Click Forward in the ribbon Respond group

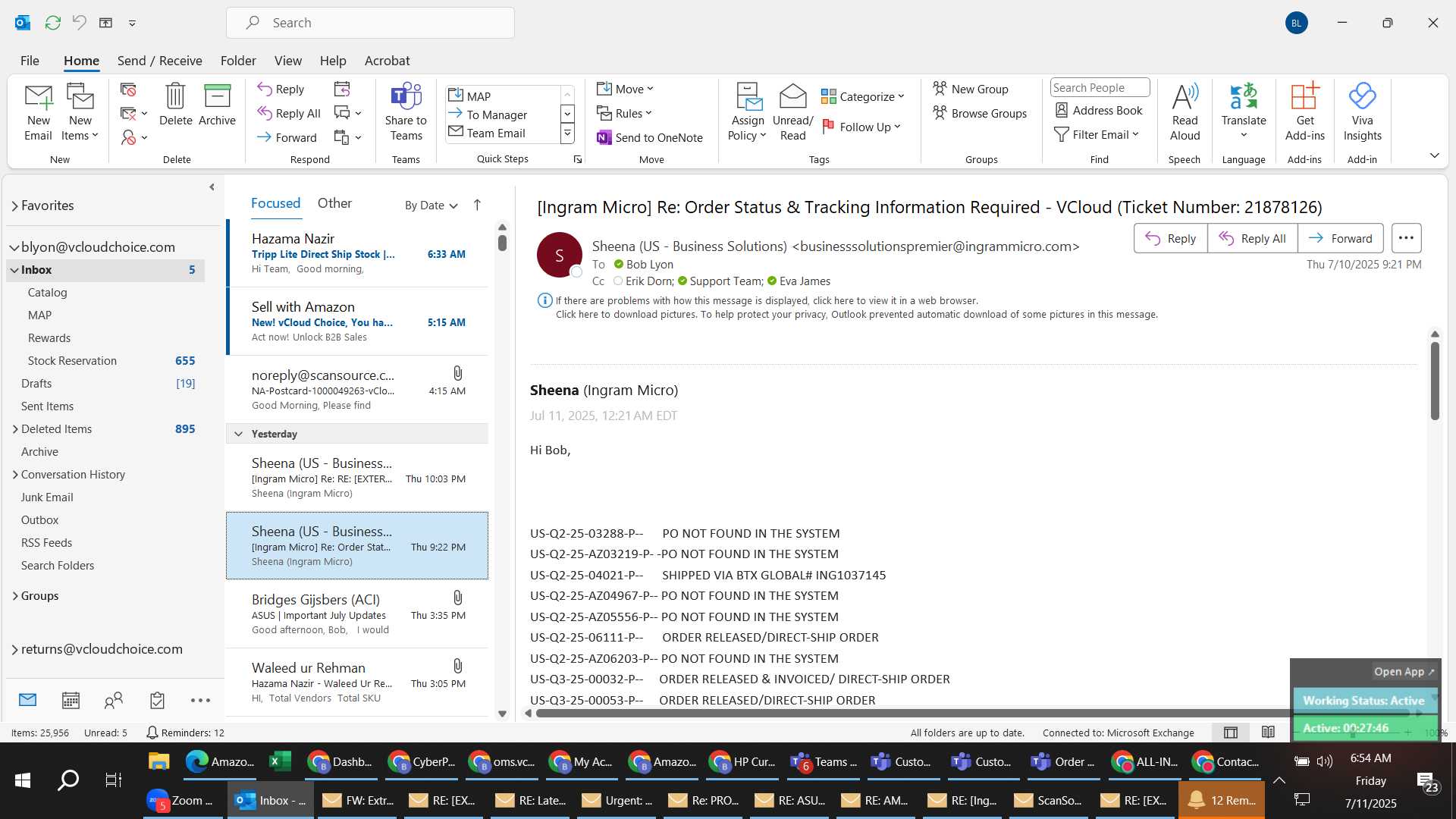pyautogui.click(x=287, y=137)
